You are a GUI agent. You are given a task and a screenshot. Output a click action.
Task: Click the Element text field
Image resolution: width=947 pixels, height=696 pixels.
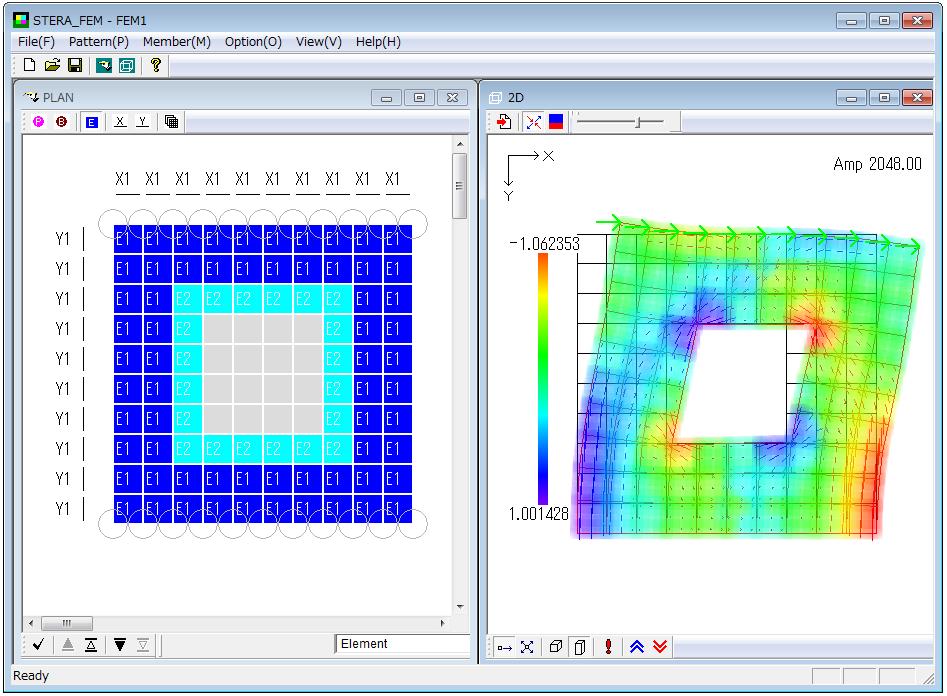tap(402, 644)
